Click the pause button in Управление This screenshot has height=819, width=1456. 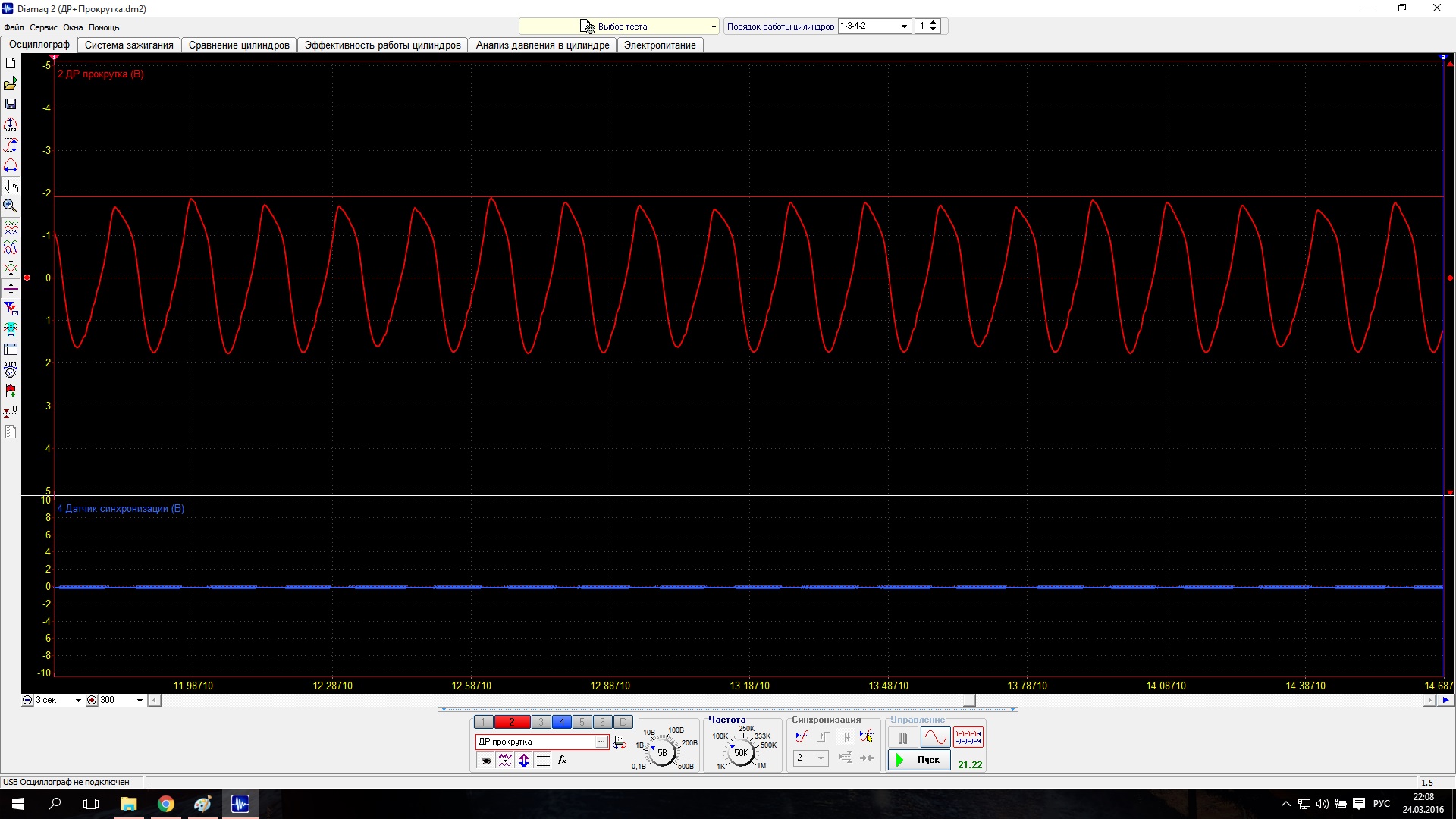(902, 738)
